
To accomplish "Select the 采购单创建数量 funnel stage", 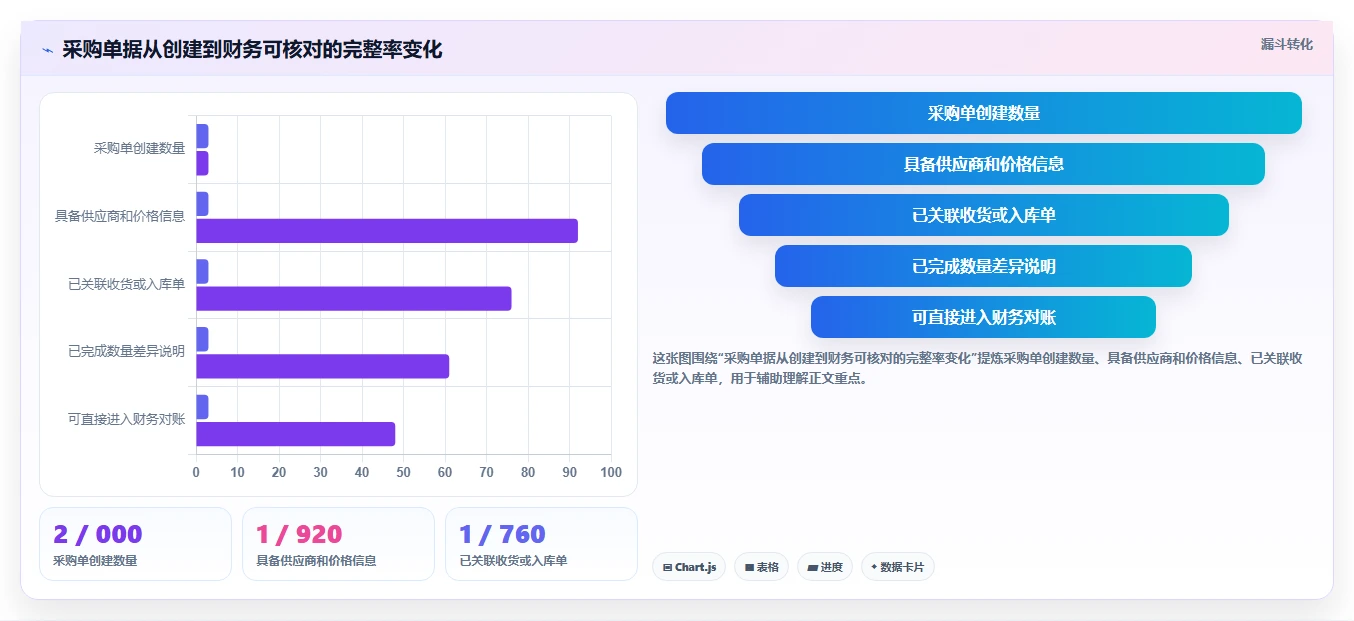I will (984, 113).
